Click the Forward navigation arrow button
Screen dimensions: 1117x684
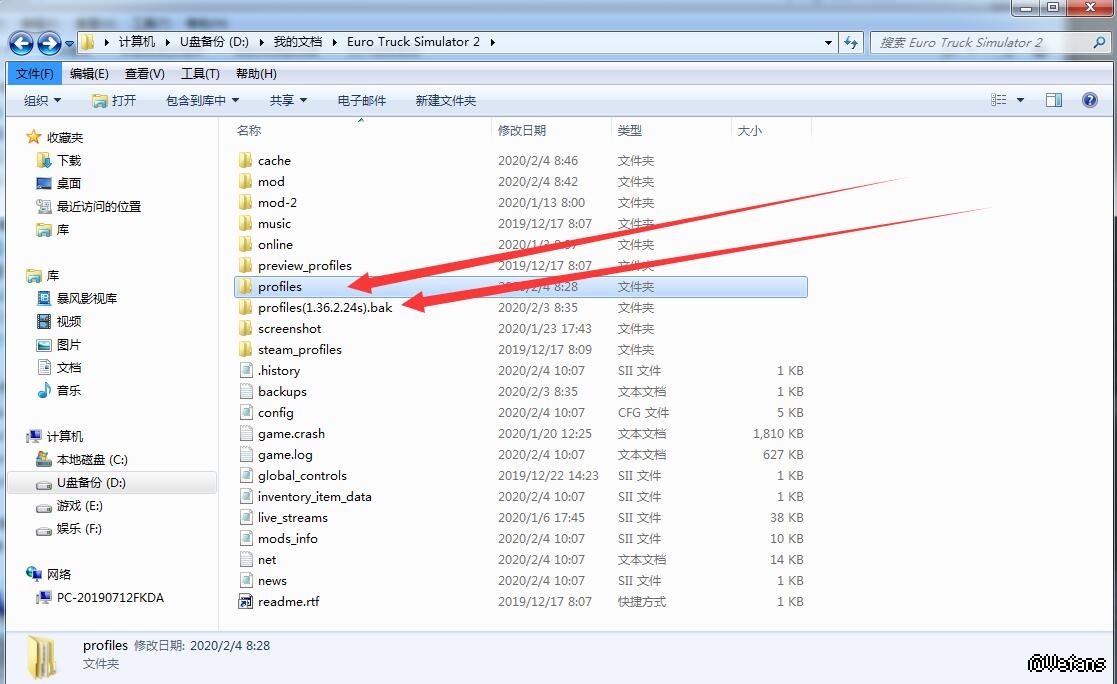(x=48, y=43)
